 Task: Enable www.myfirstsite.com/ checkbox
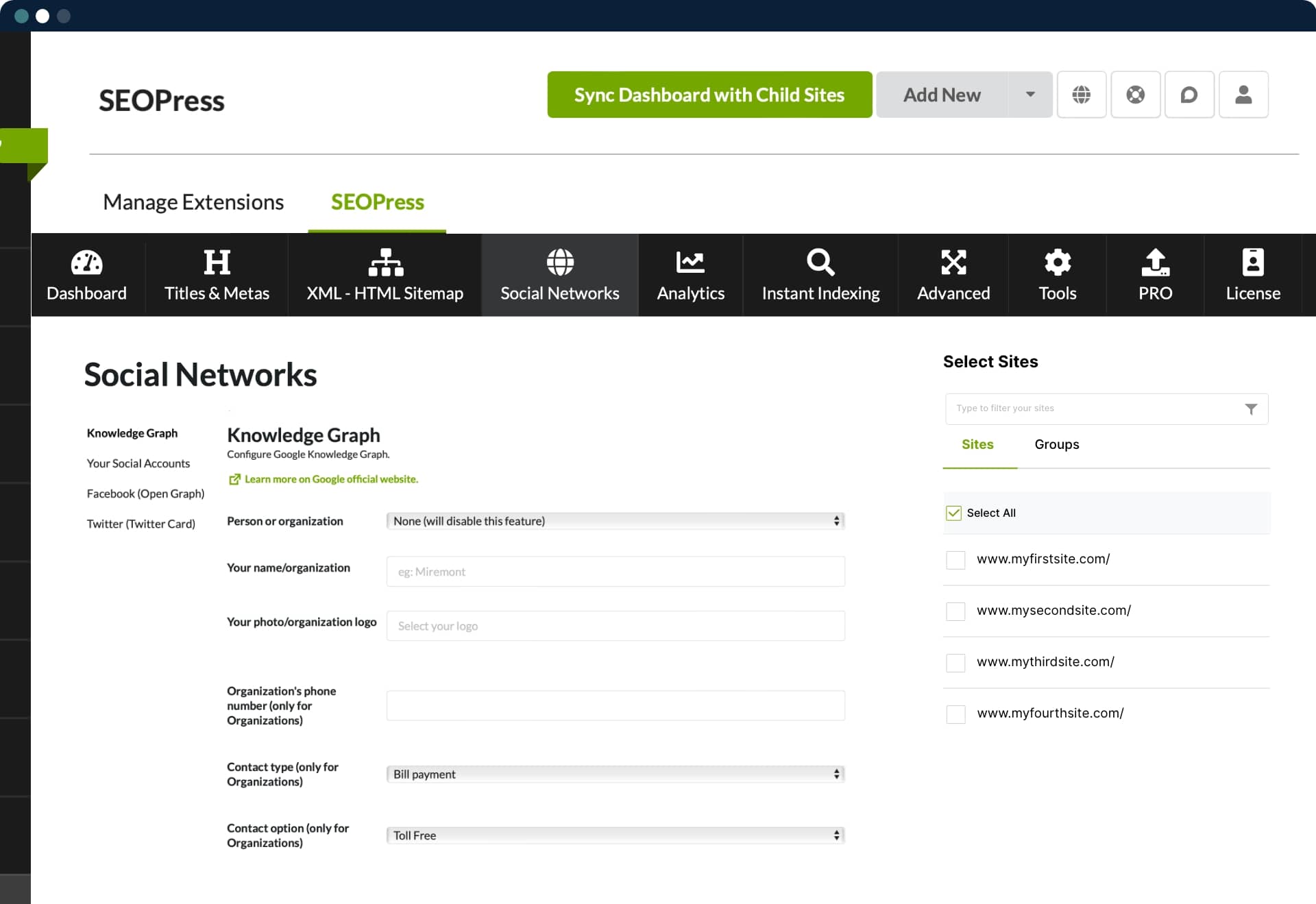click(955, 559)
